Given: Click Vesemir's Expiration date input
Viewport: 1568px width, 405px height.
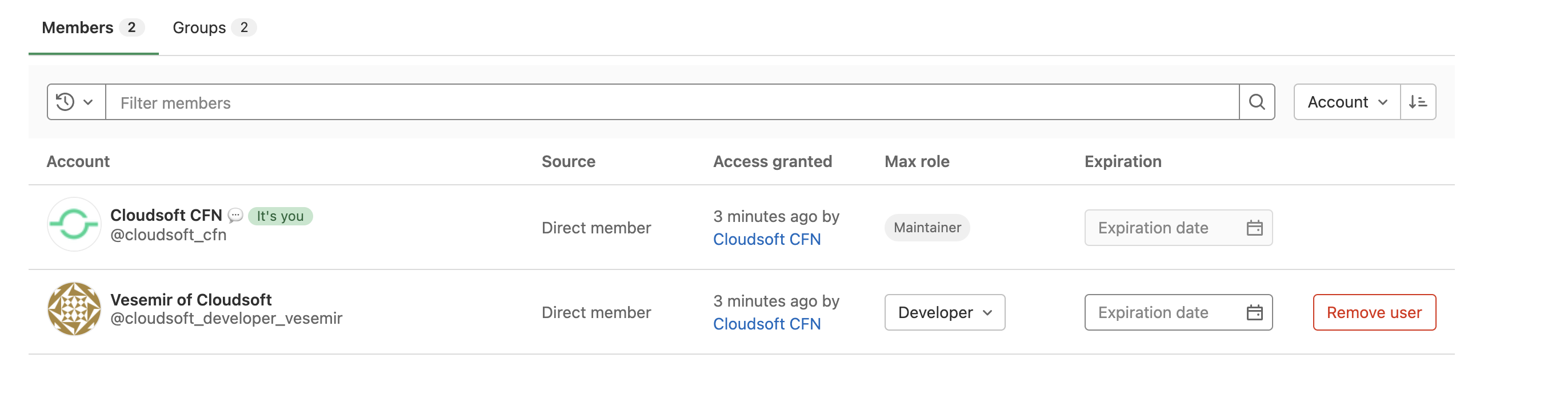Looking at the screenshot, I should (1178, 312).
